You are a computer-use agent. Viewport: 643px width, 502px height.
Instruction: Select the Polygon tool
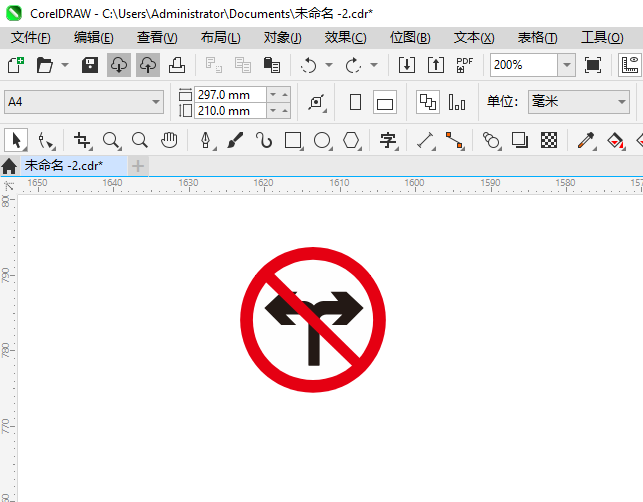pyautogui.click(x=351, y=140)
